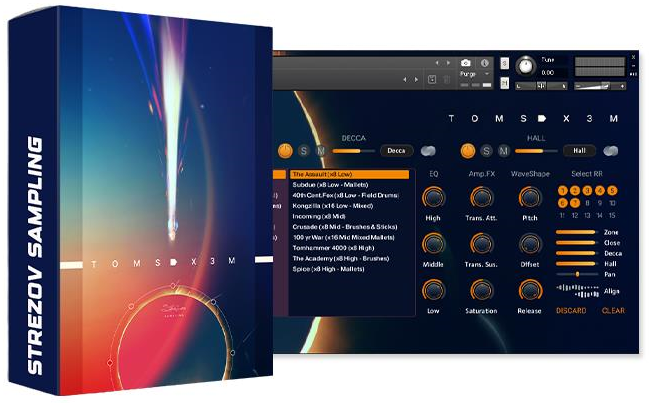The width and height of the screenshot is (649, 403).
Task: Select Tomhammer 4000 (x8 High) preset
Action: (350, 248)
